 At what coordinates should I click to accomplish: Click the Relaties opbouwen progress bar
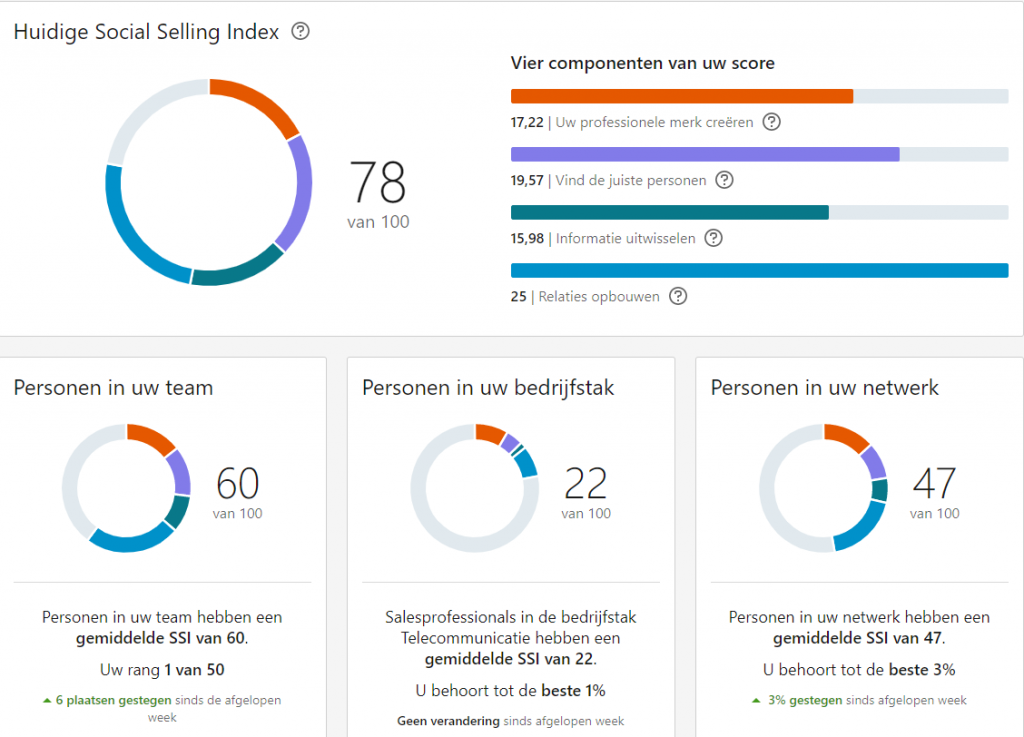click(x=760, y=270)
